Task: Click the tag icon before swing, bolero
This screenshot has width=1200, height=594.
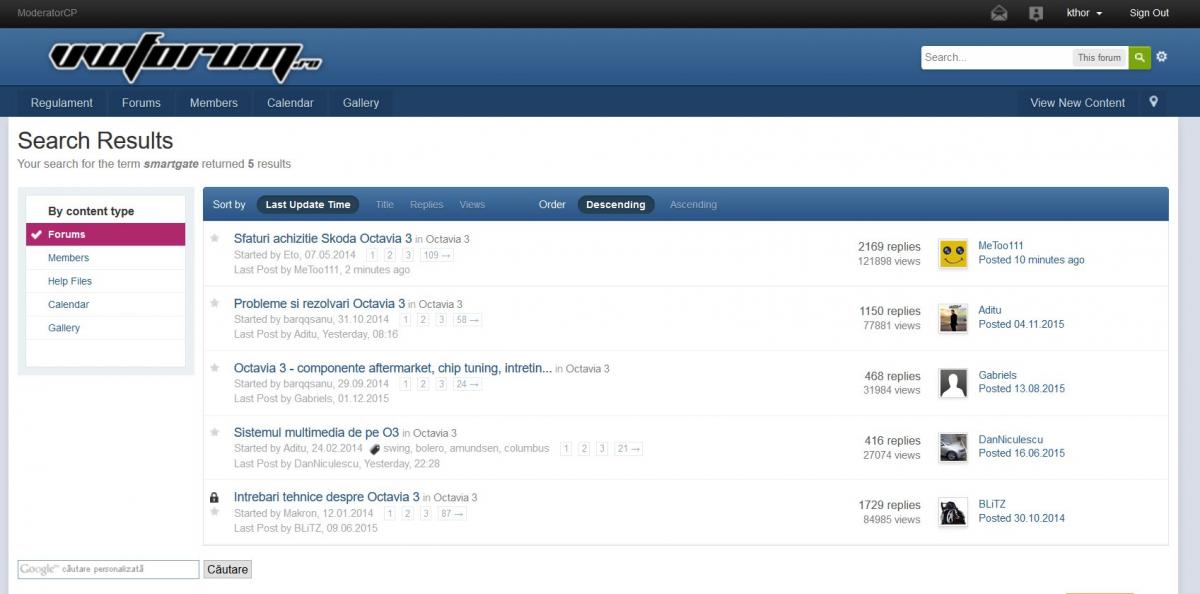Action: [x=375, y=449]
